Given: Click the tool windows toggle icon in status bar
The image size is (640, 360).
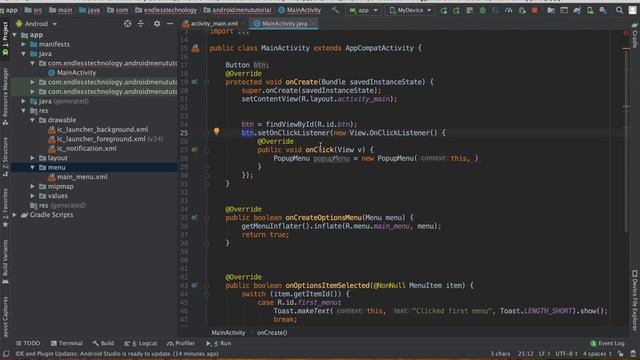Looking at the screenshot, I should tap(6, 353).
